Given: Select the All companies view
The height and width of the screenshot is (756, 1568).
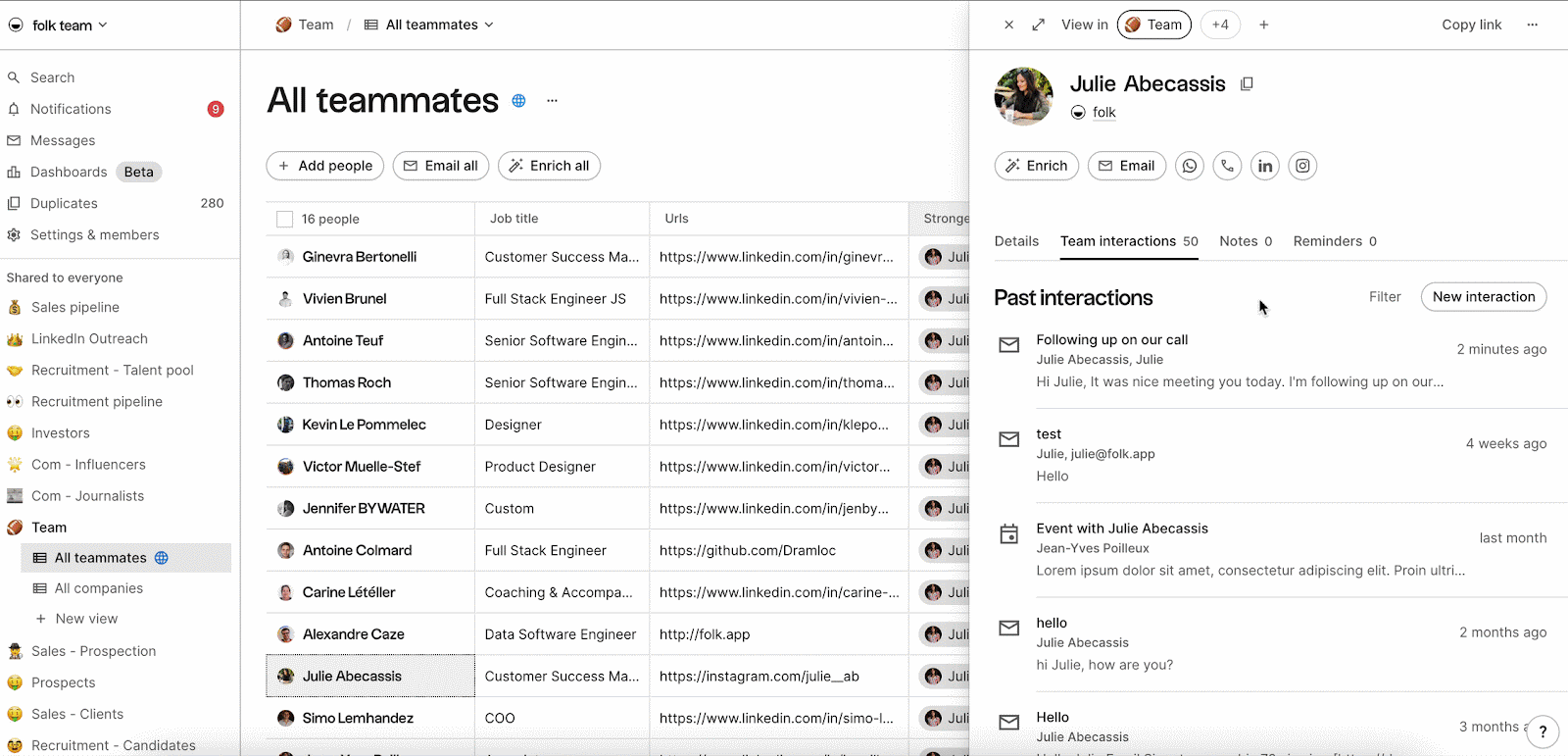Looking at the screenshot, I should pos(99,588).
